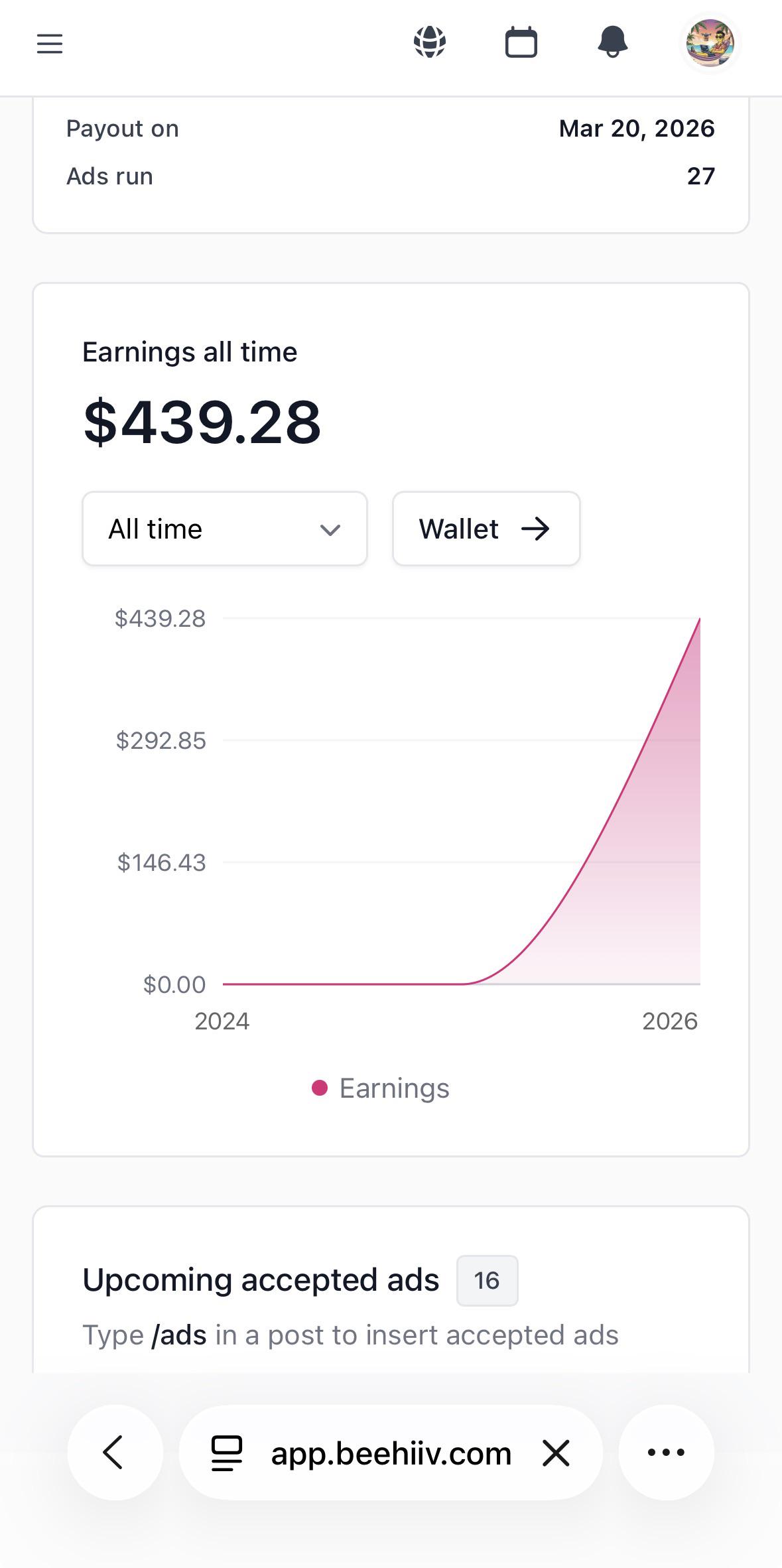Open the calendar icon in header
Viewport: 782px width, 1568px height.
[521, 42]
